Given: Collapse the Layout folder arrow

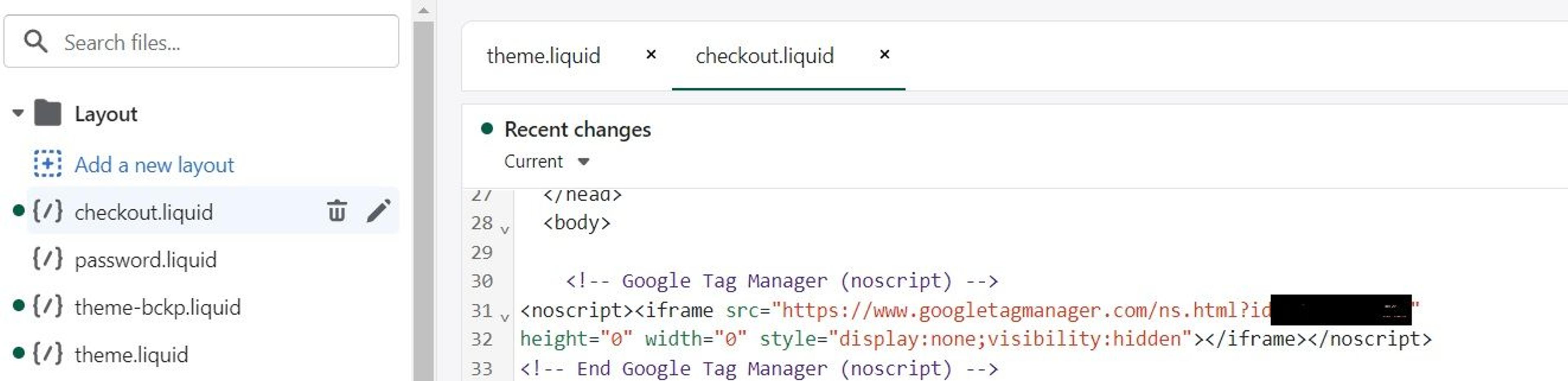Looking at the screenshot, I should click(x=18, y=113).
